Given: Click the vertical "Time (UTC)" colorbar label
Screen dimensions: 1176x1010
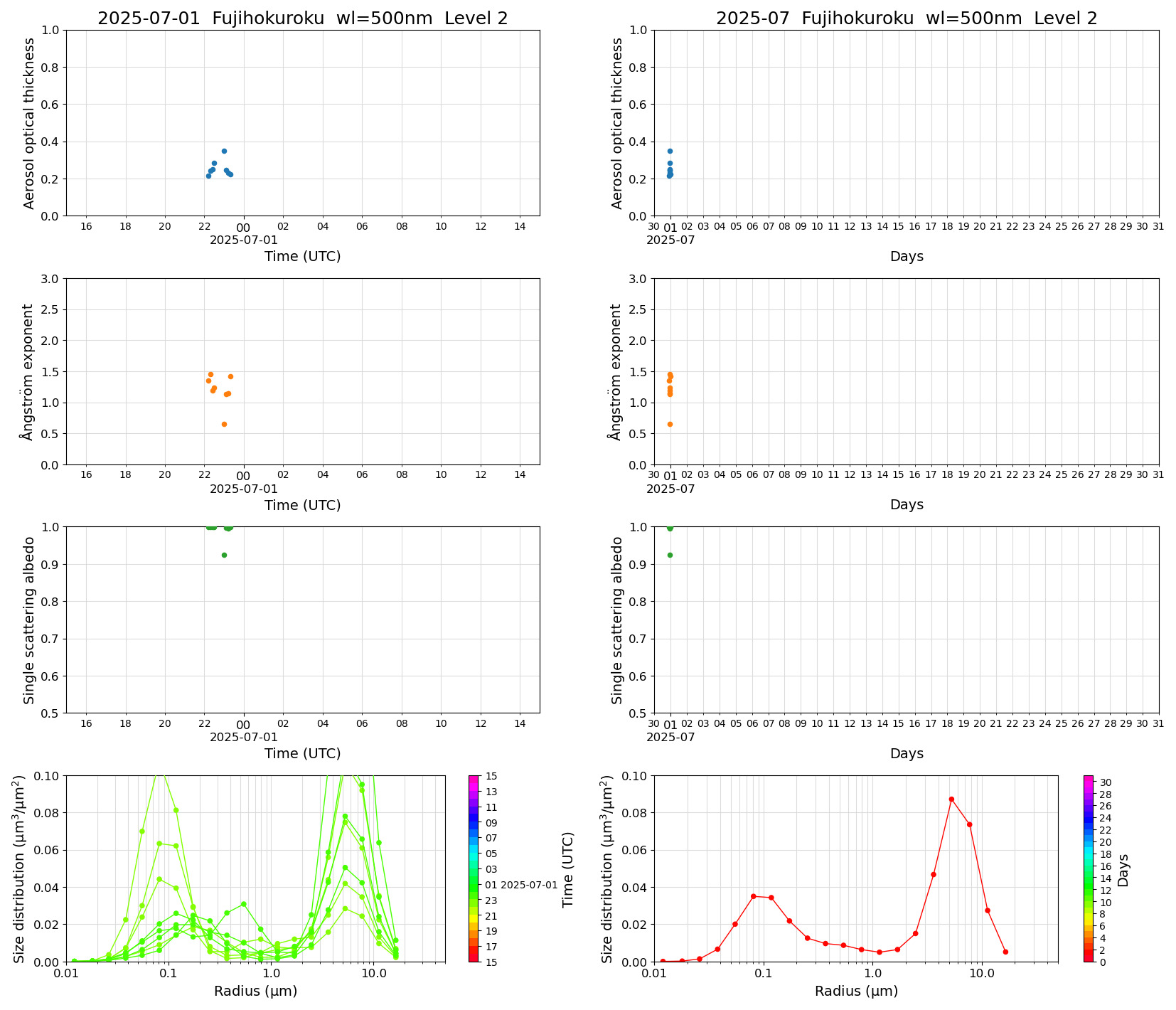Looking at the screenshot, I should (567, 869).
